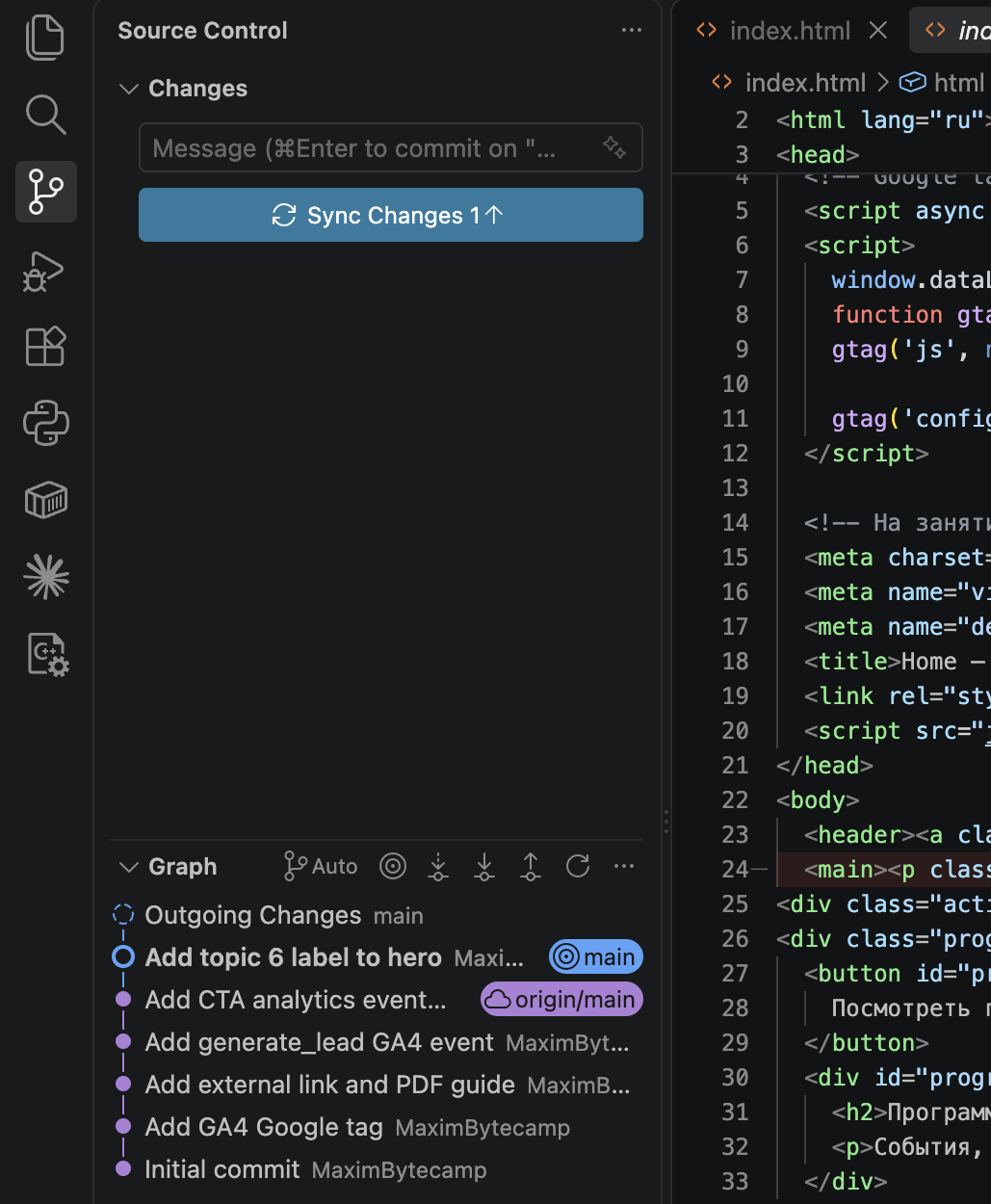Select the Outgoing Changes row
Screen dimensions: 991x1204
coord(378,915)
